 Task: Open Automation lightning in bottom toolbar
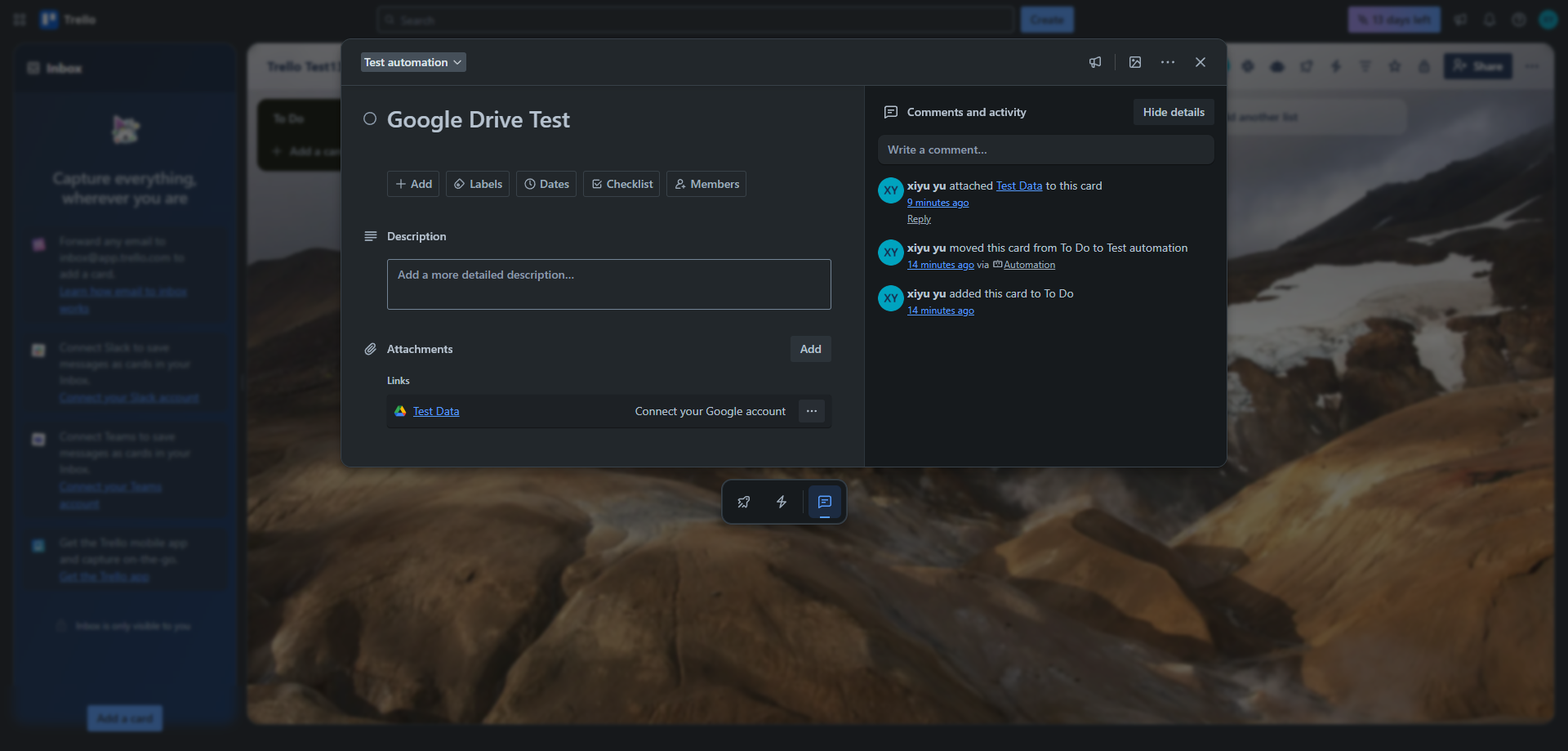pos(782,502)
